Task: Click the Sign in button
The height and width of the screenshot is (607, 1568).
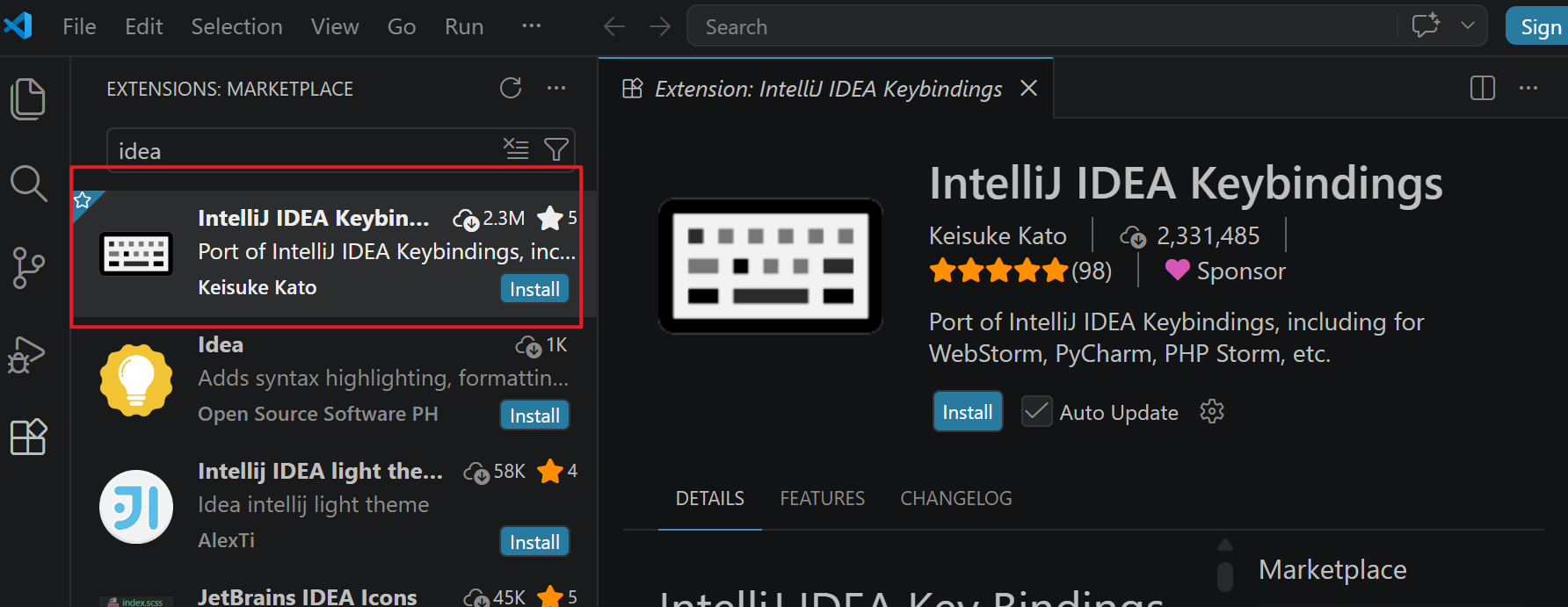Action: point(1537,26)
